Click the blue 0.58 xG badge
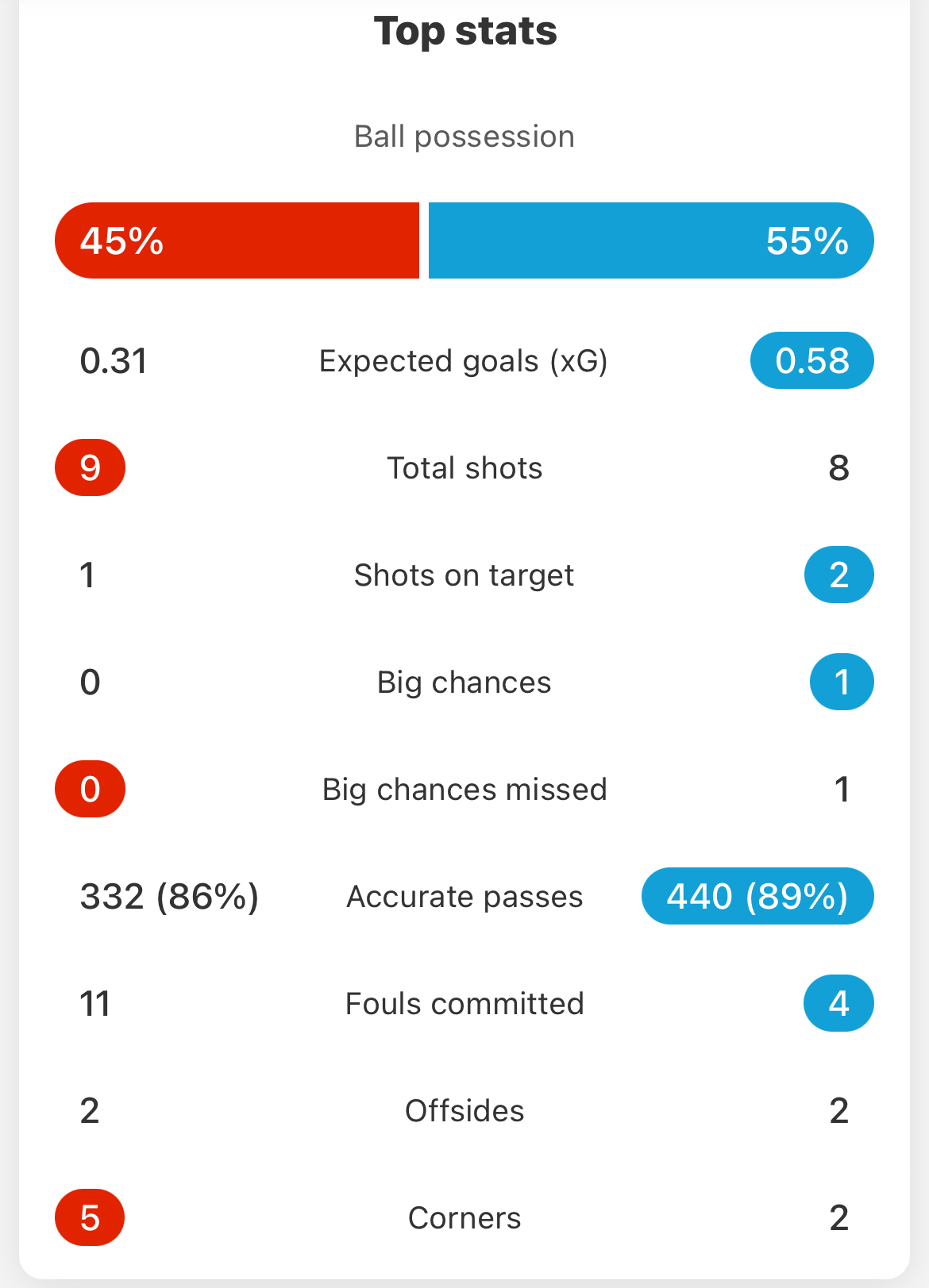The width and height of the screenshot is (929, 1288). tap(811, 361)
